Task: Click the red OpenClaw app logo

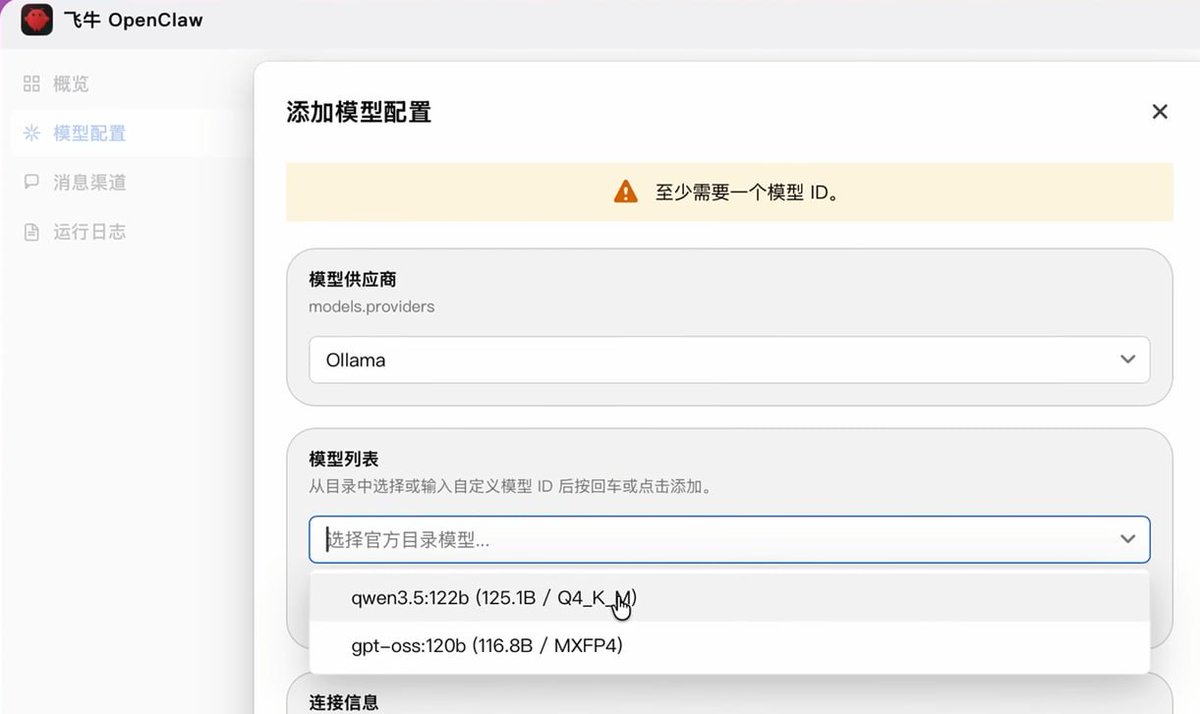Action: pos(37,20)
